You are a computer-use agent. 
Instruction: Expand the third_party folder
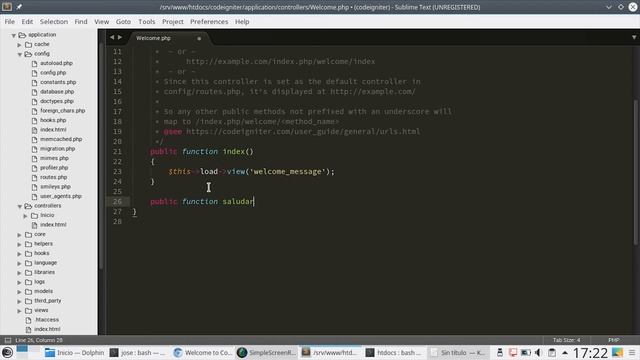coord(20,301)
